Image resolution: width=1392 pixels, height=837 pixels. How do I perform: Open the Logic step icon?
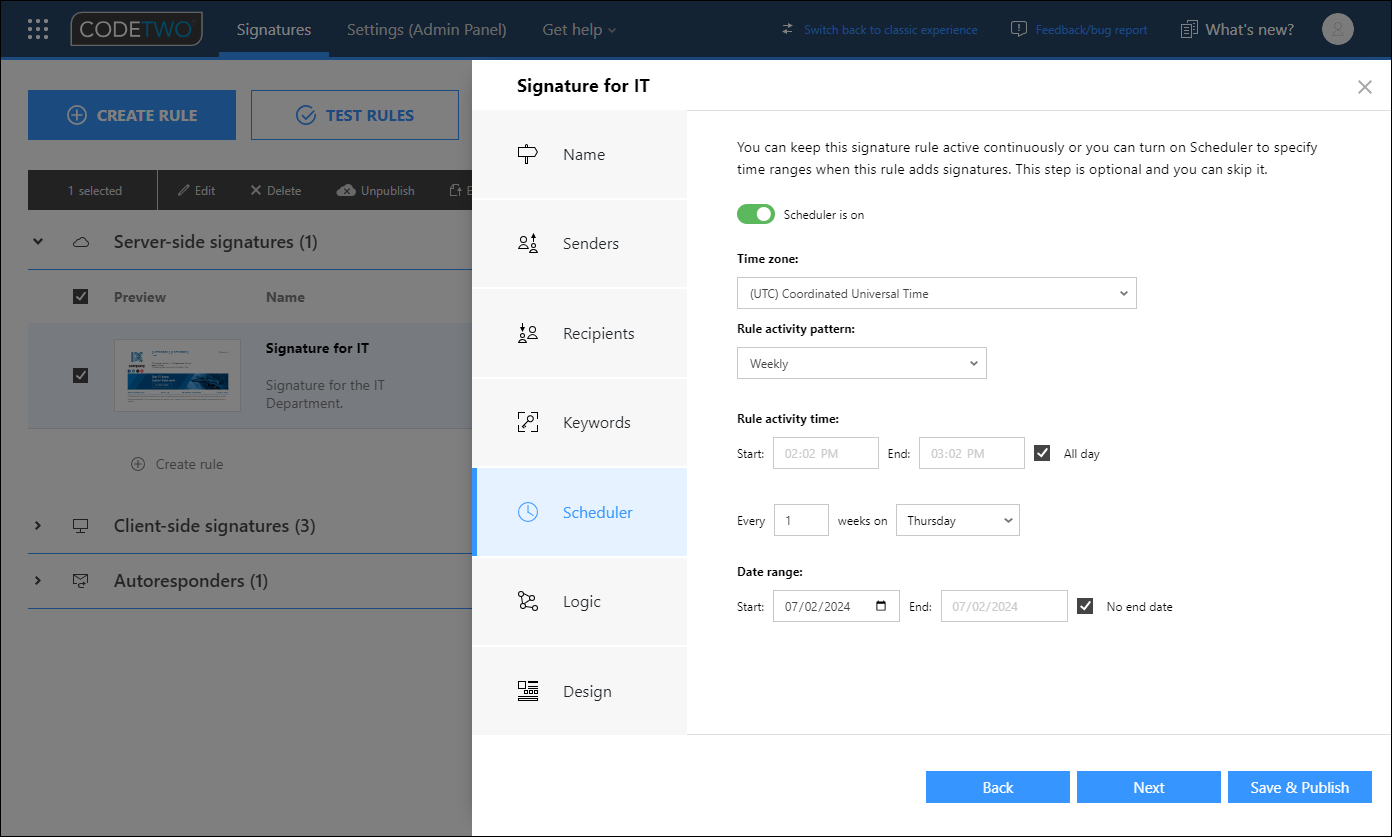[x=527, y=601]
